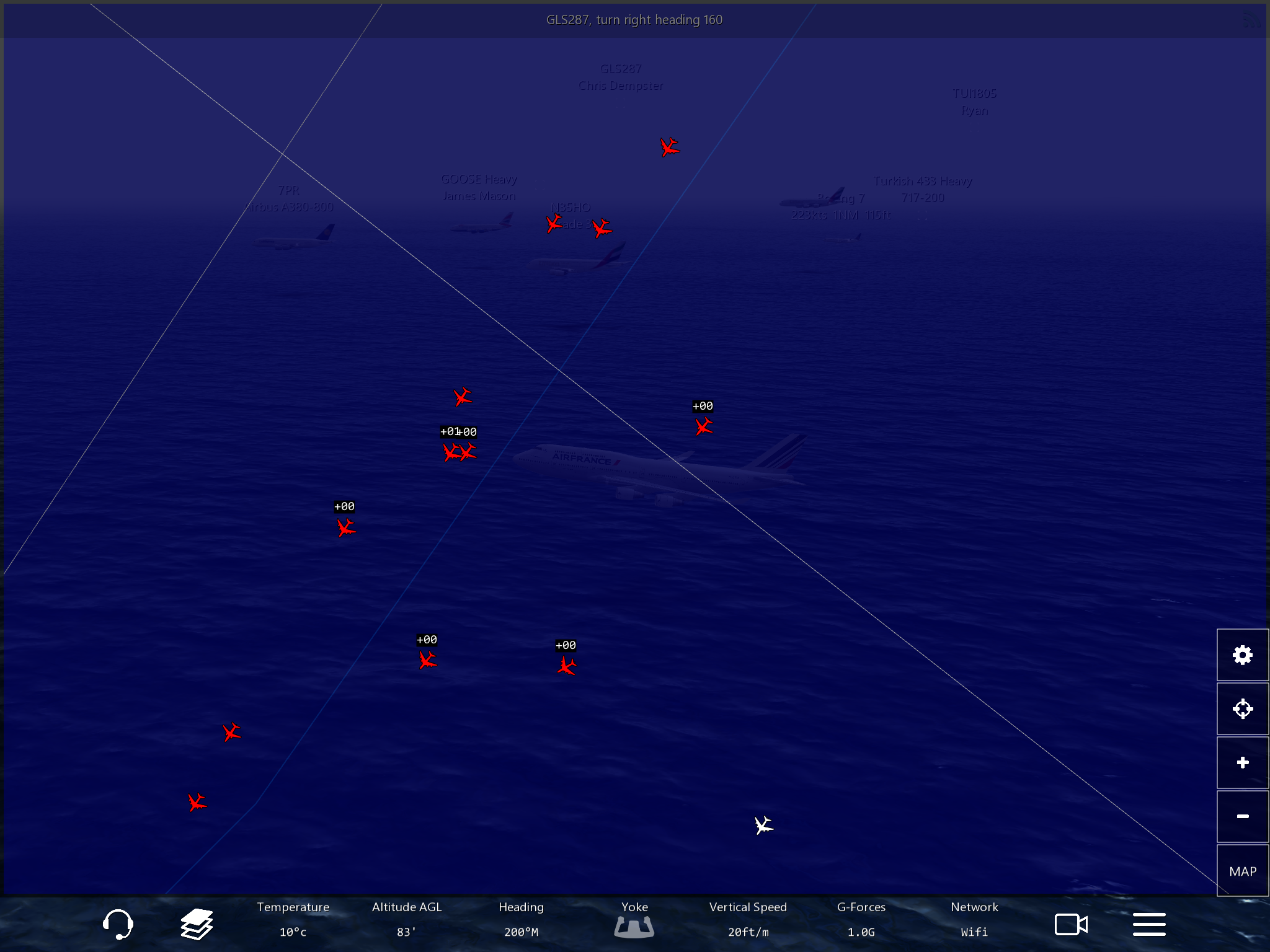Viewport: 1270px width, 952px height.
Task: Tap the Heading 200°M status field
Action: click(x=521, y=919)
